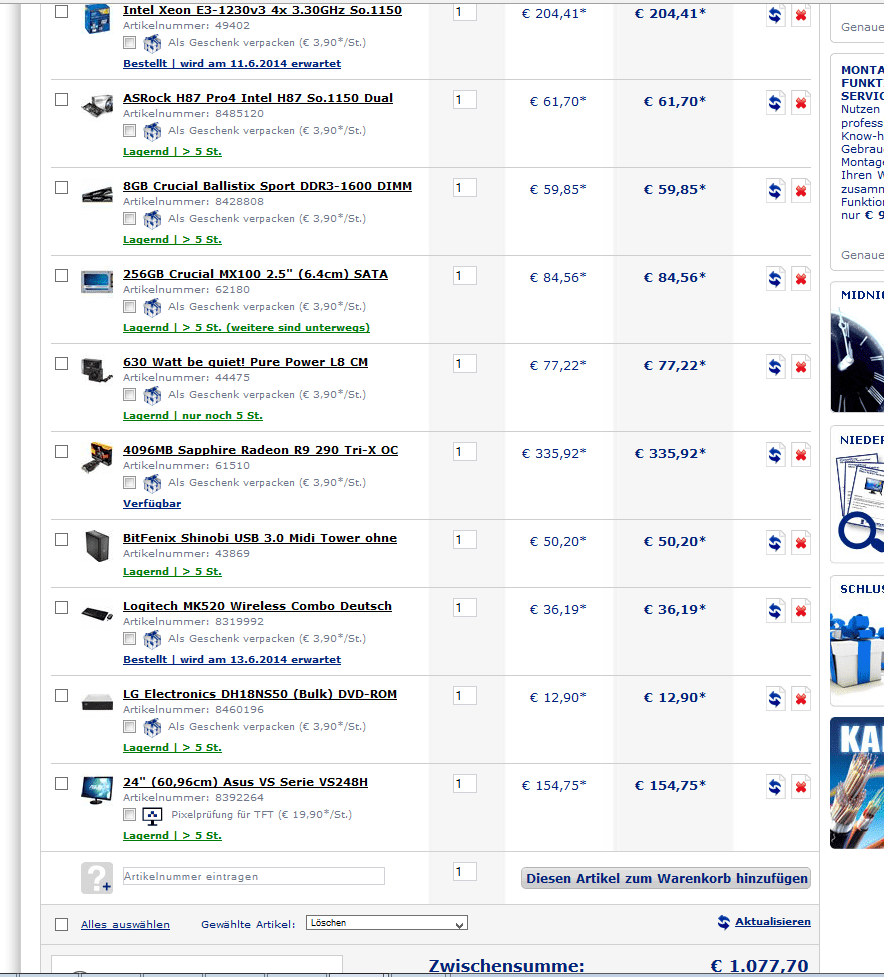
Task: Refresh the Logitech MK520 row
Action: [x=775, y=610]
